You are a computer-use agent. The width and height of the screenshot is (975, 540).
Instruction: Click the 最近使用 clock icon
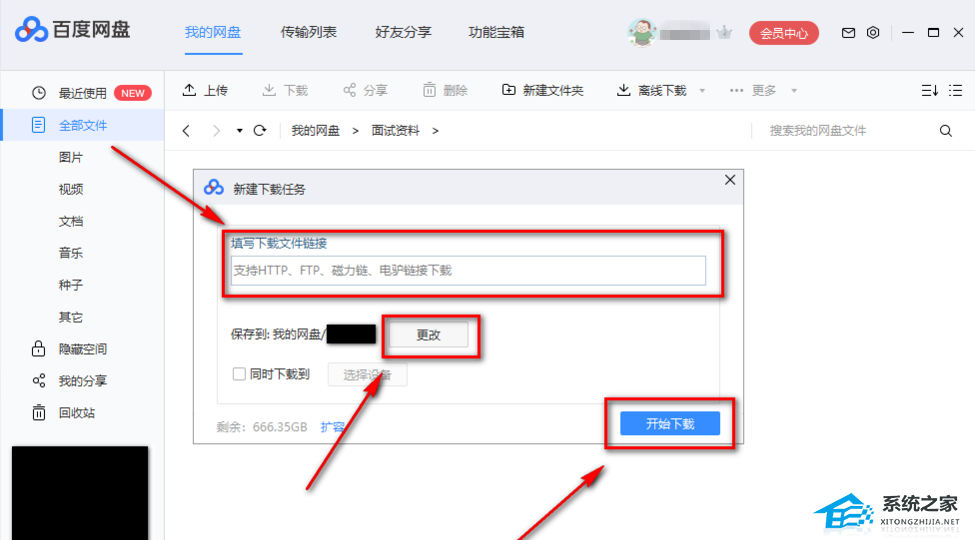point(39,93)
